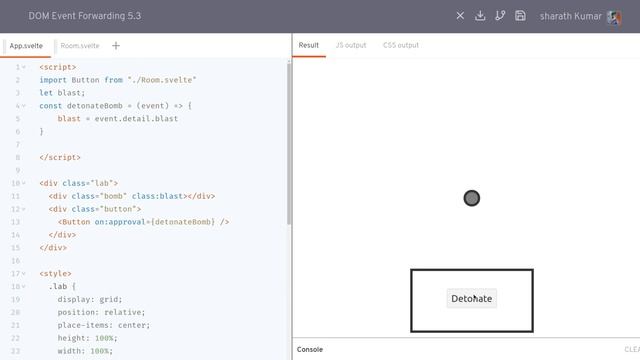Click 'class:blast' on line 11
640x360 pixels.
[157, 196]
